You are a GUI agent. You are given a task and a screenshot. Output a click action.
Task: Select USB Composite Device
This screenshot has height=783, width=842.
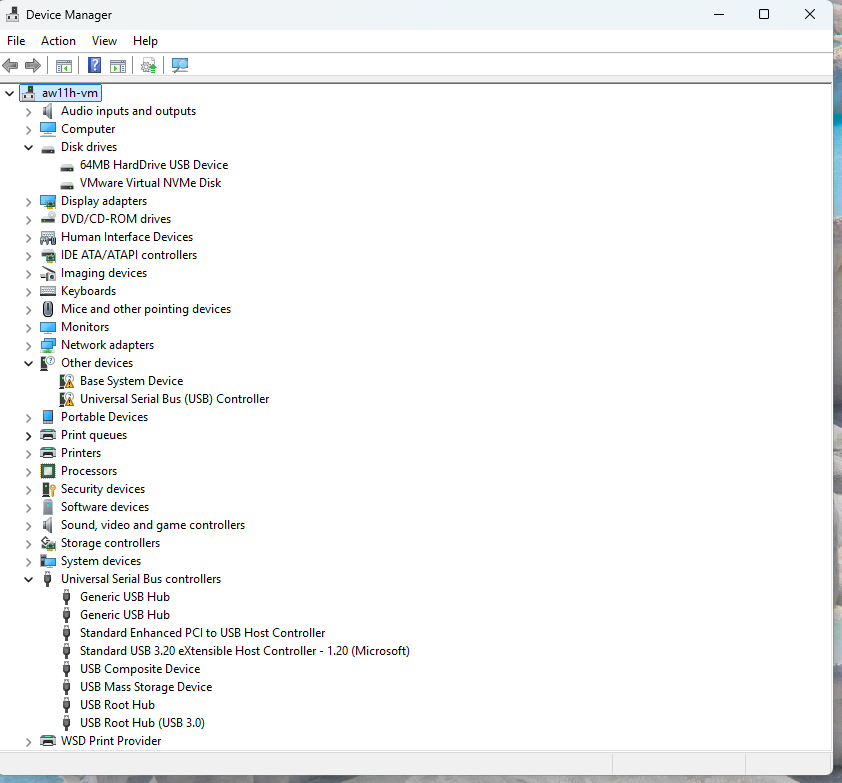point(140,669)
